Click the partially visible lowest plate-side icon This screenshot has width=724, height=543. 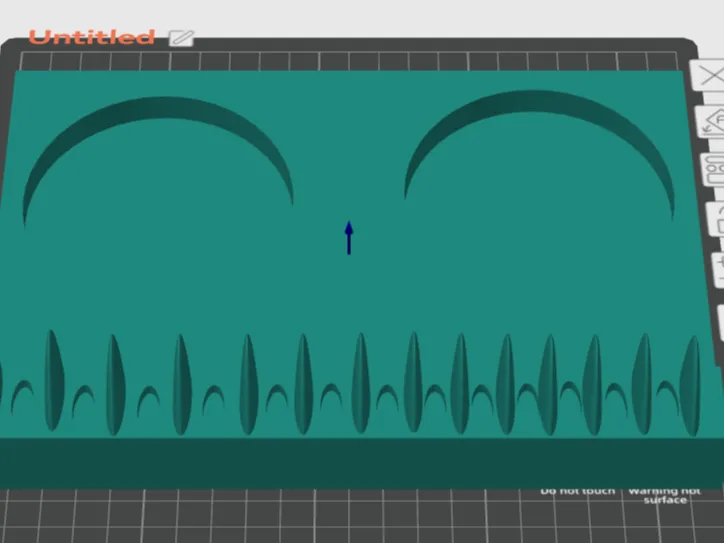pos(721,323)
